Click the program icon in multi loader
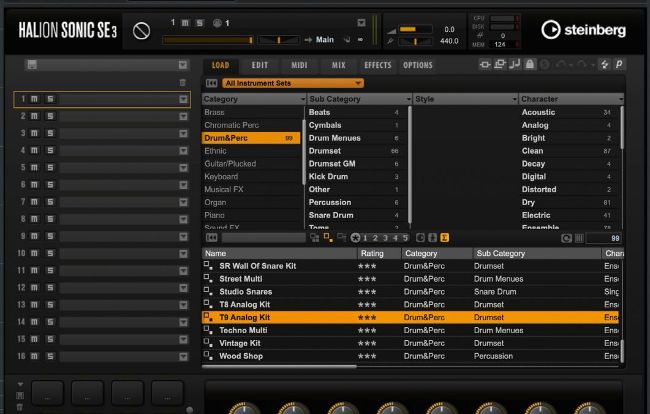The height and width of the screenshot is (414, 650). tap(32, 65)
